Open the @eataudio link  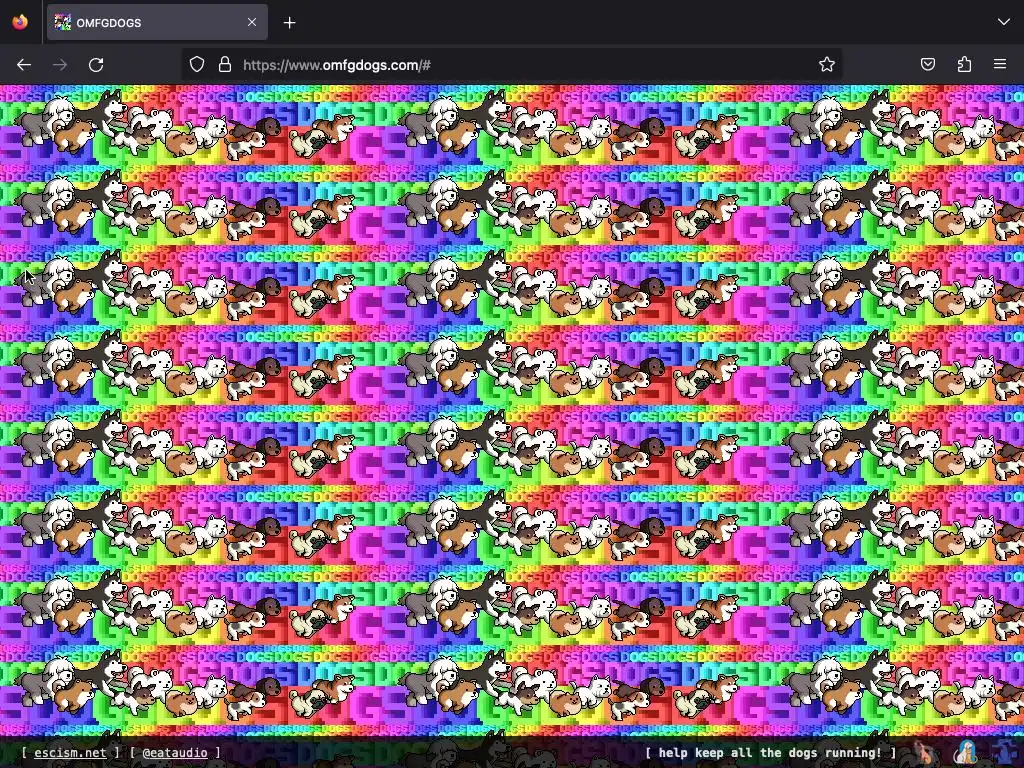pyautogui.click(x=174, y=752)
